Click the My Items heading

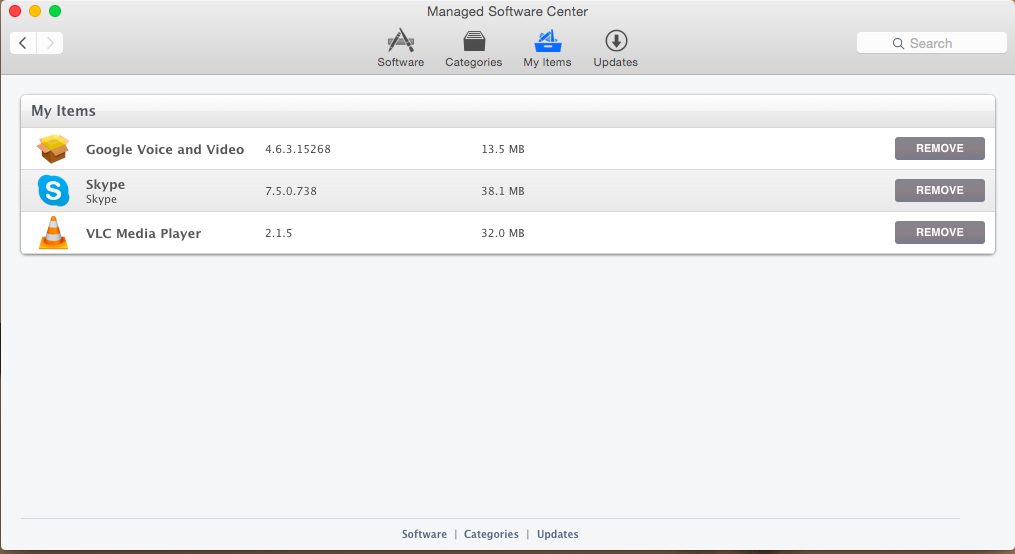pos(63,111)
